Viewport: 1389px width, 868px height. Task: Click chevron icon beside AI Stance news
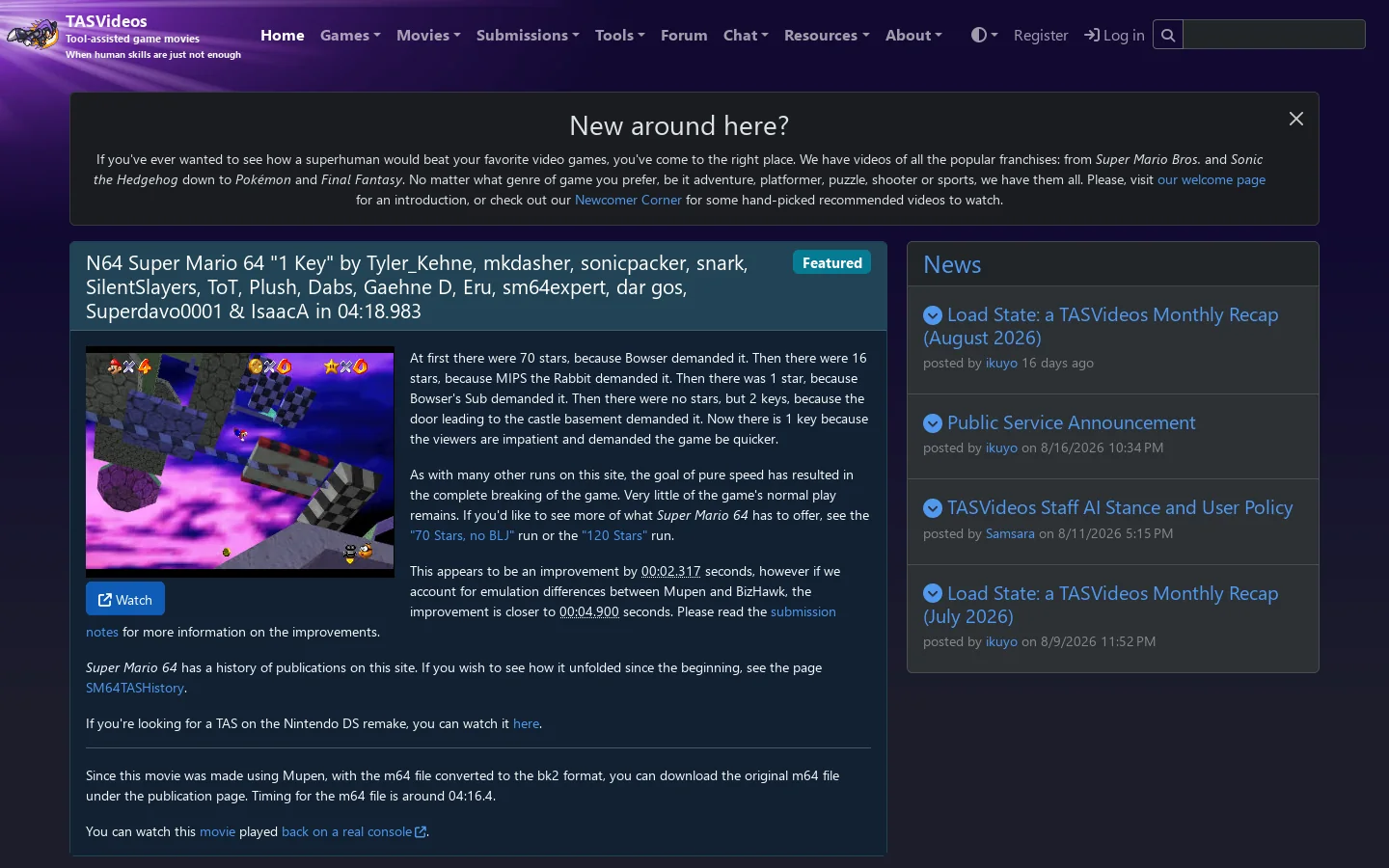[933, 508]
